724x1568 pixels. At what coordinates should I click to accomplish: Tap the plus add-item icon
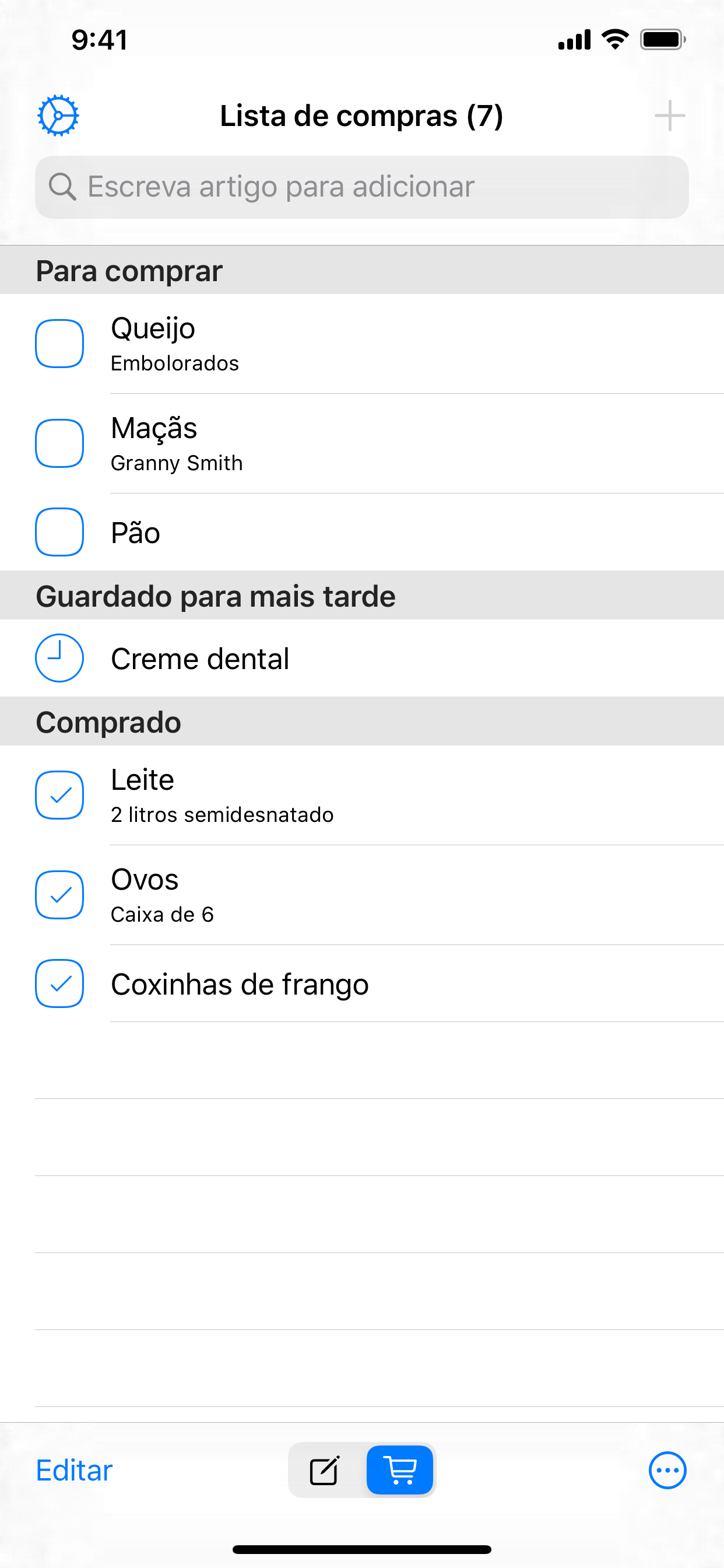(x=669, y=116)
